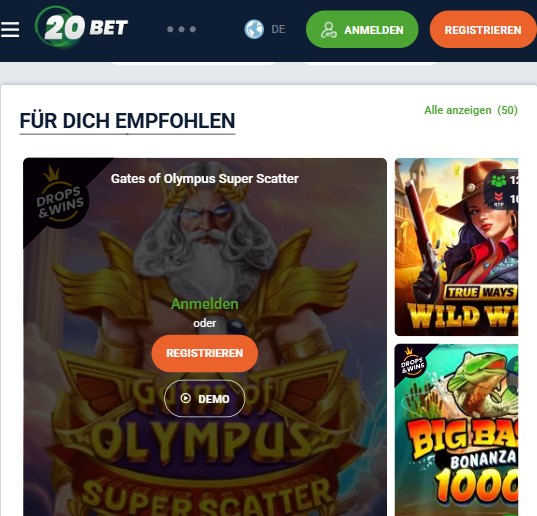Launch the Demo of Gates of Olympus
The width and height of the screenshot is (537, 516).
coord(204,399)
